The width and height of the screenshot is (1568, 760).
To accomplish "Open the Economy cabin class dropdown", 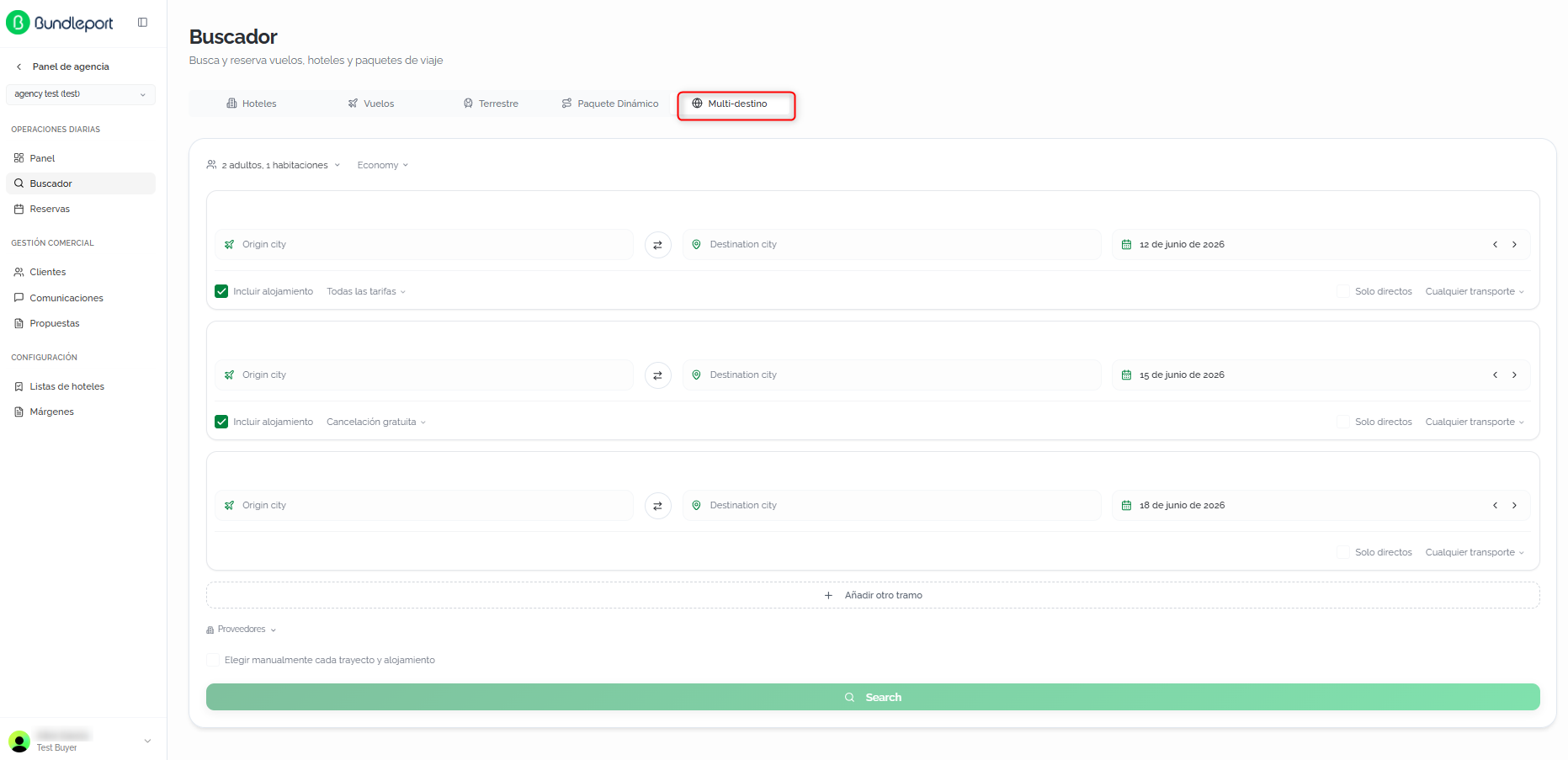I will [383, 165].
